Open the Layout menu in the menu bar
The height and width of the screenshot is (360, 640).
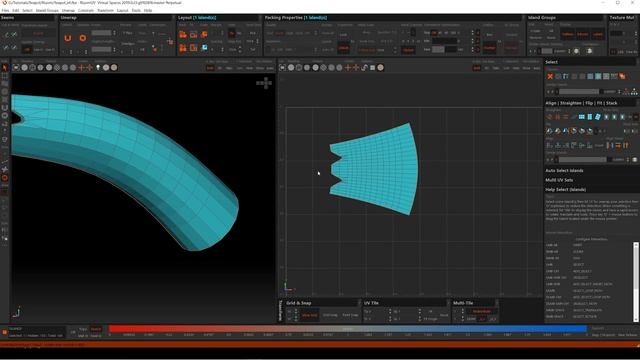pos(122,10)
